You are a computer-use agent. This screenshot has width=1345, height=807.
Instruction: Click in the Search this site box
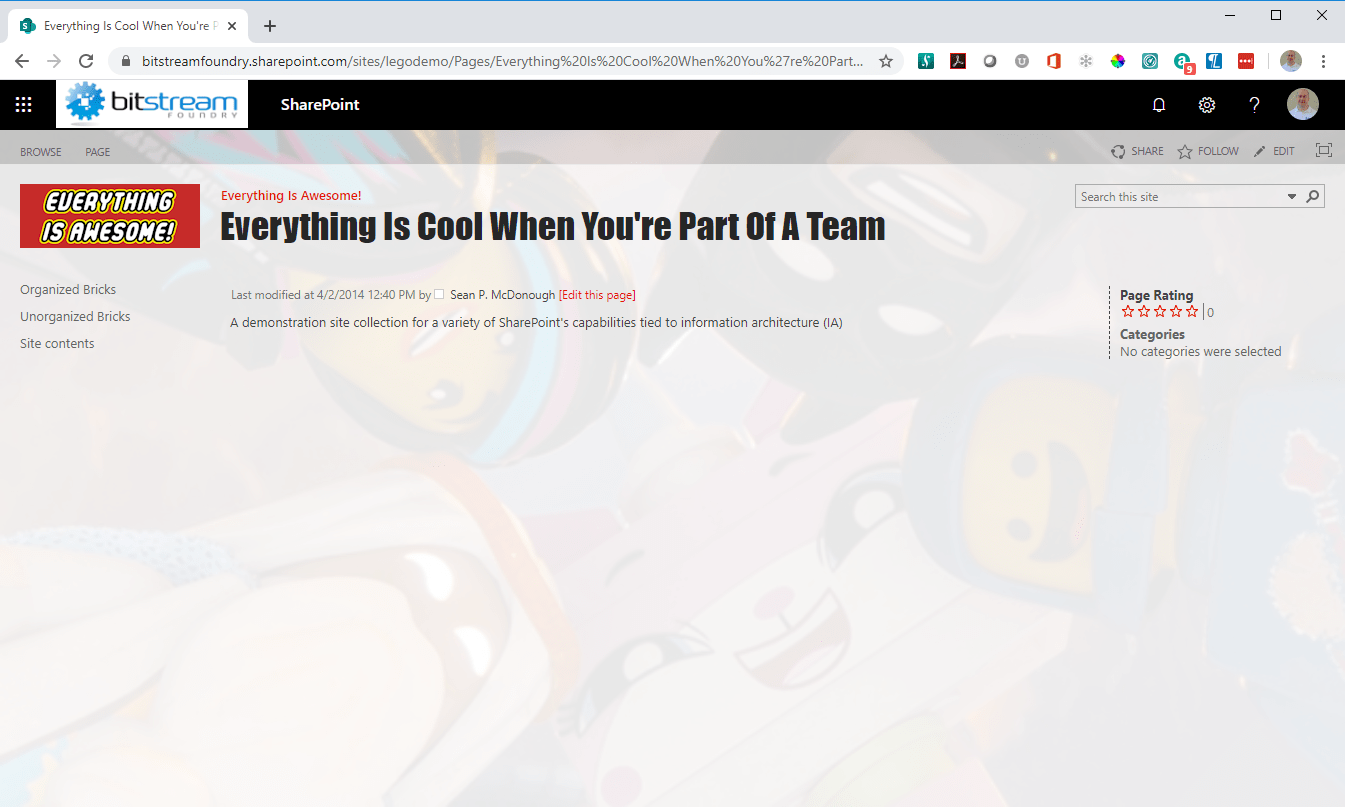click(1179, 197)
